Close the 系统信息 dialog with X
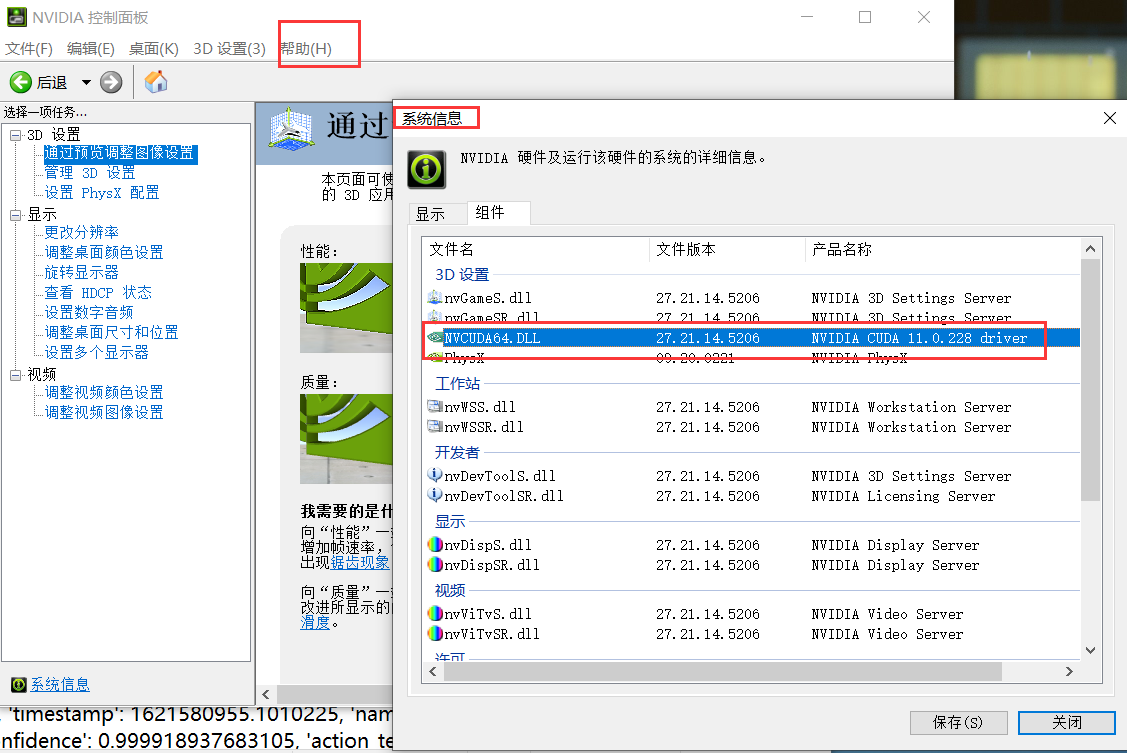The height and width of the screenshot is (753, 1127). pyautogui.click(x=1110, y=118)
